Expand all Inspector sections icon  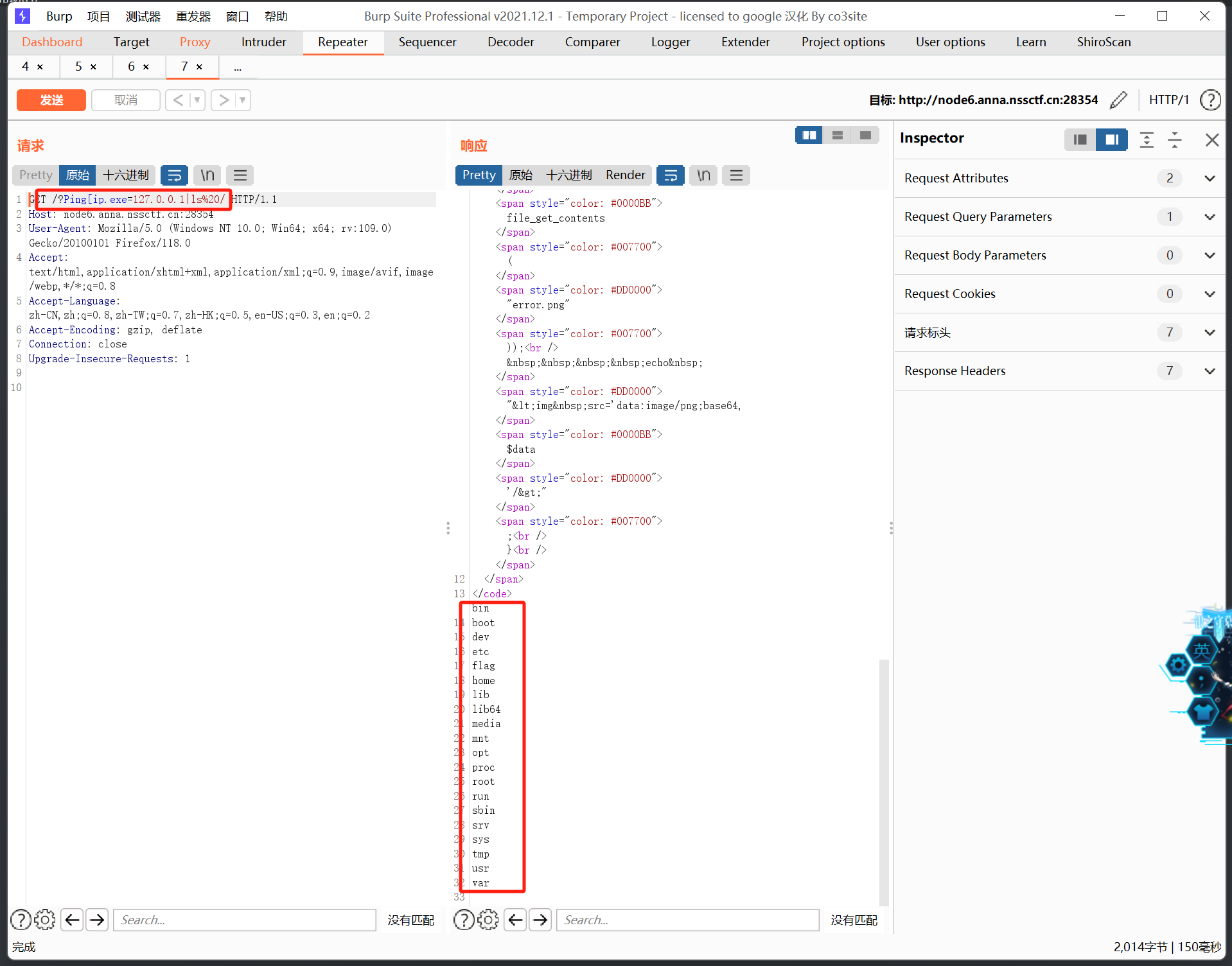[1147, 139]
